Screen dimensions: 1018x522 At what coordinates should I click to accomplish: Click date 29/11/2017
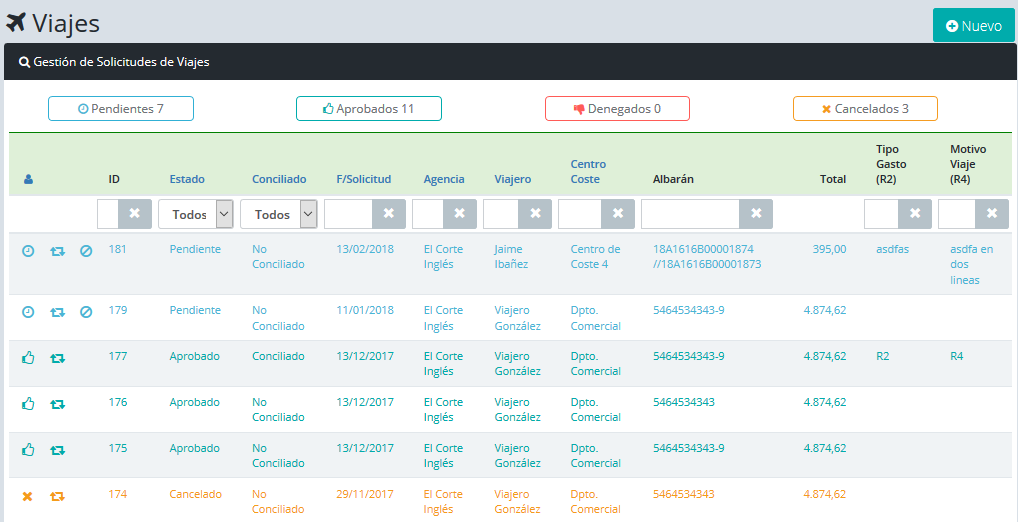click(x=365, y=495)
